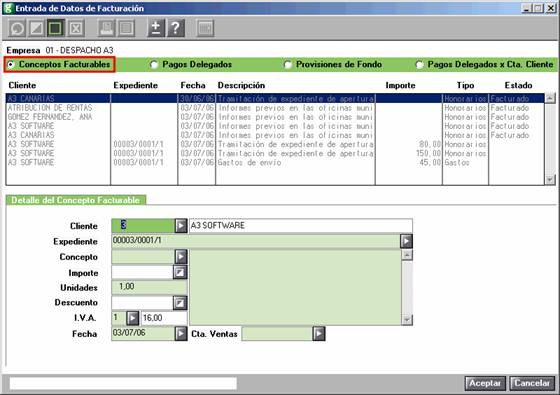Click the Cancelar button
This screenshot has height=395, width=560.
coord(532,383)
